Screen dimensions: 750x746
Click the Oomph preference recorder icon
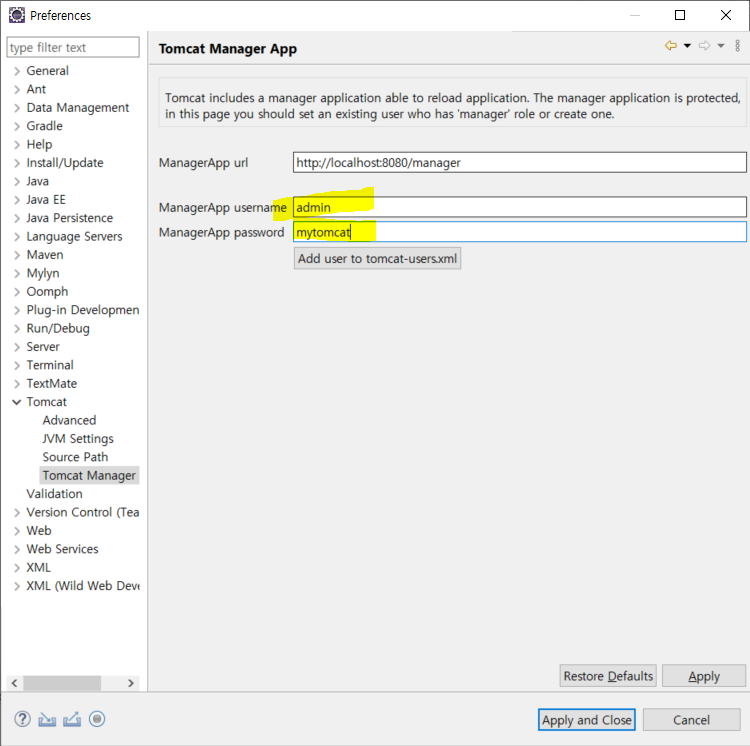[97, 719]
